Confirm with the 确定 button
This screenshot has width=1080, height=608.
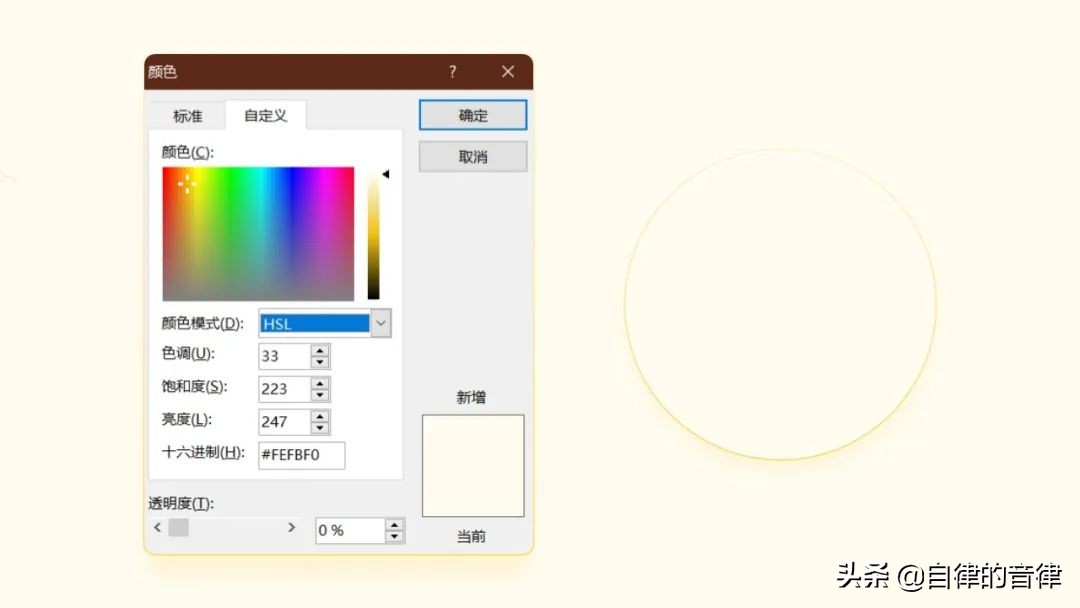[472, 115]
